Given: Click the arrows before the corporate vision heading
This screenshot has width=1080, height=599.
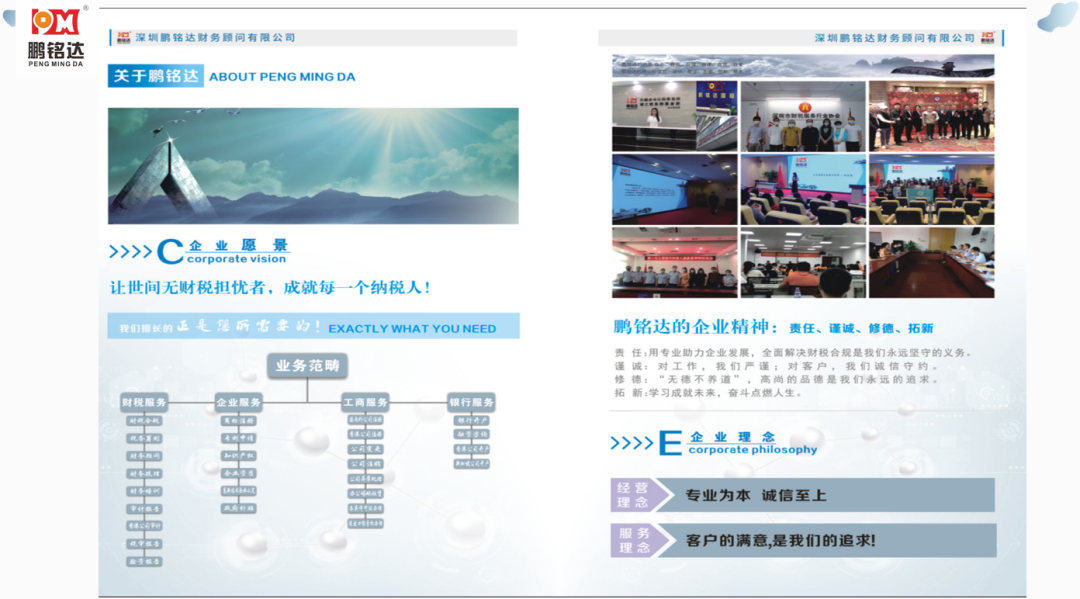Looking at the screenshot, I should click(x=130, y=252).
